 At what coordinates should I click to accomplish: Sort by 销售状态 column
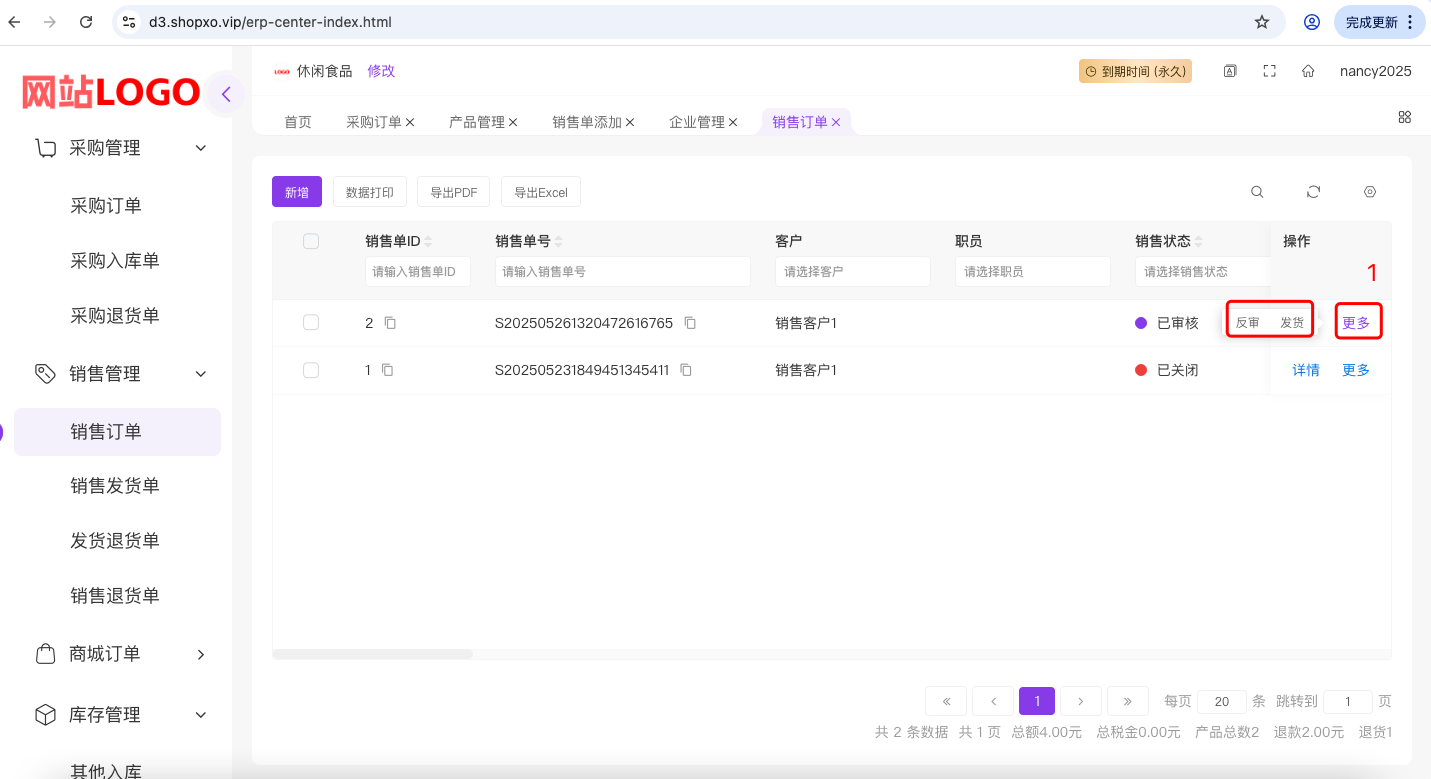pyautogui.click(x=1199, y=241)
